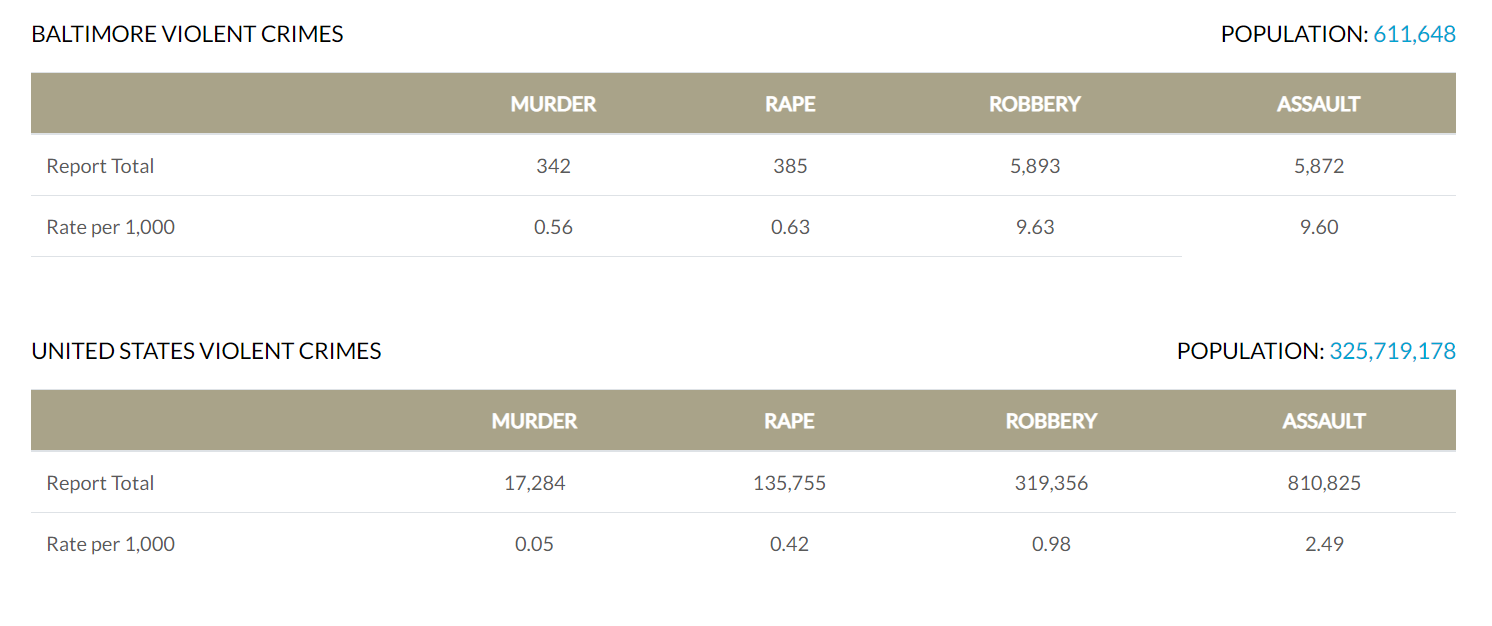
Task: Click Baltimore rape rate value 0.63
Action: point(790,227)
